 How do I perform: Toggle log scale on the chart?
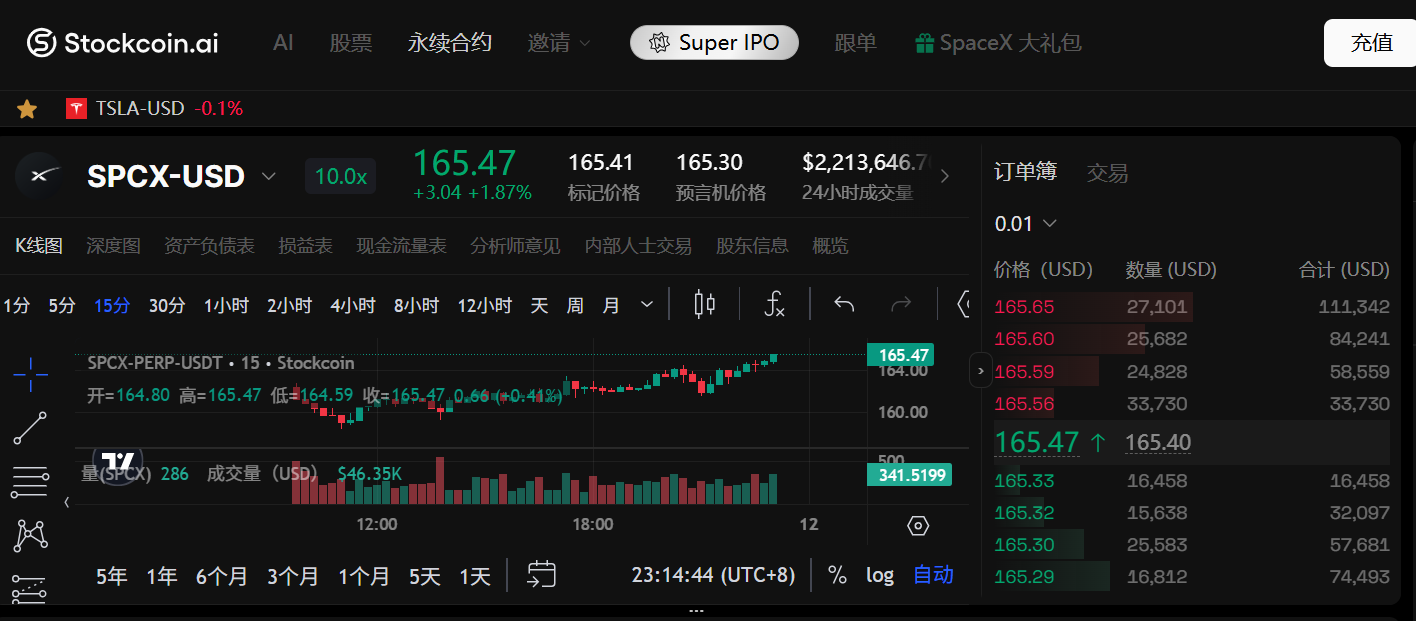880,575
